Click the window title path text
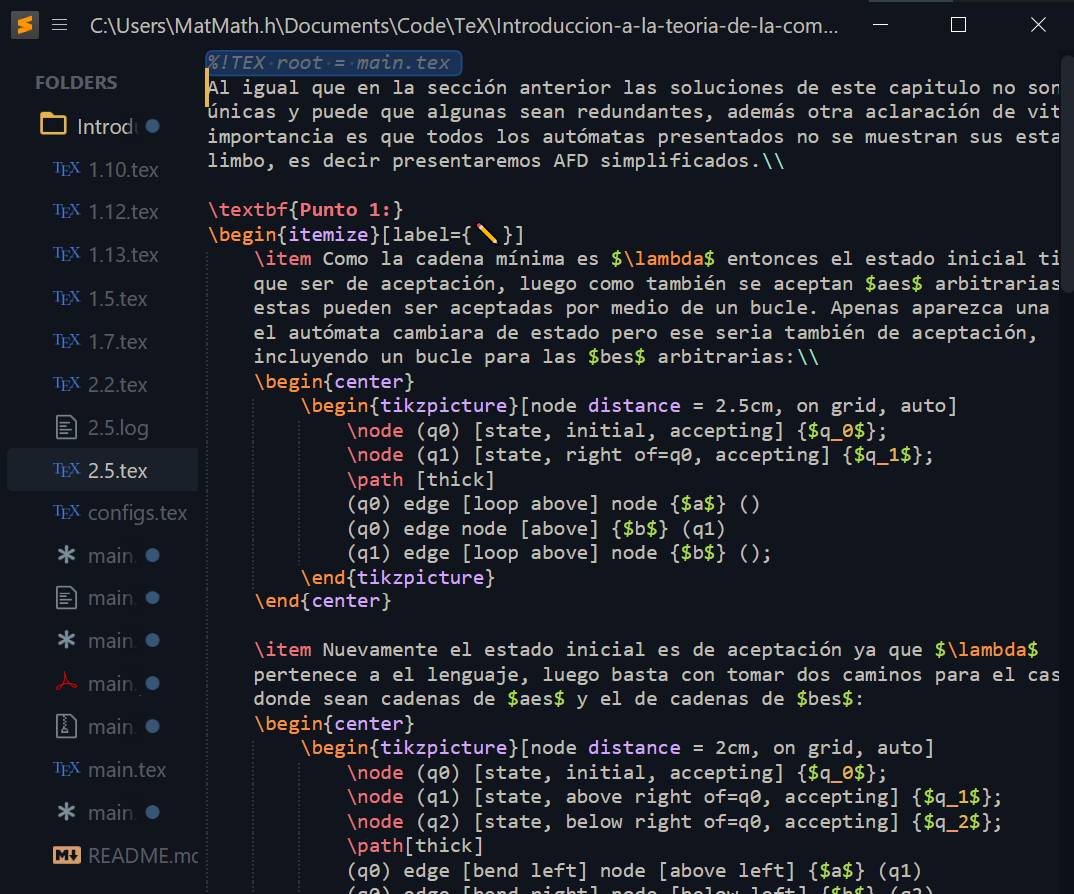The image size is (1074, 894). [464, 26]
